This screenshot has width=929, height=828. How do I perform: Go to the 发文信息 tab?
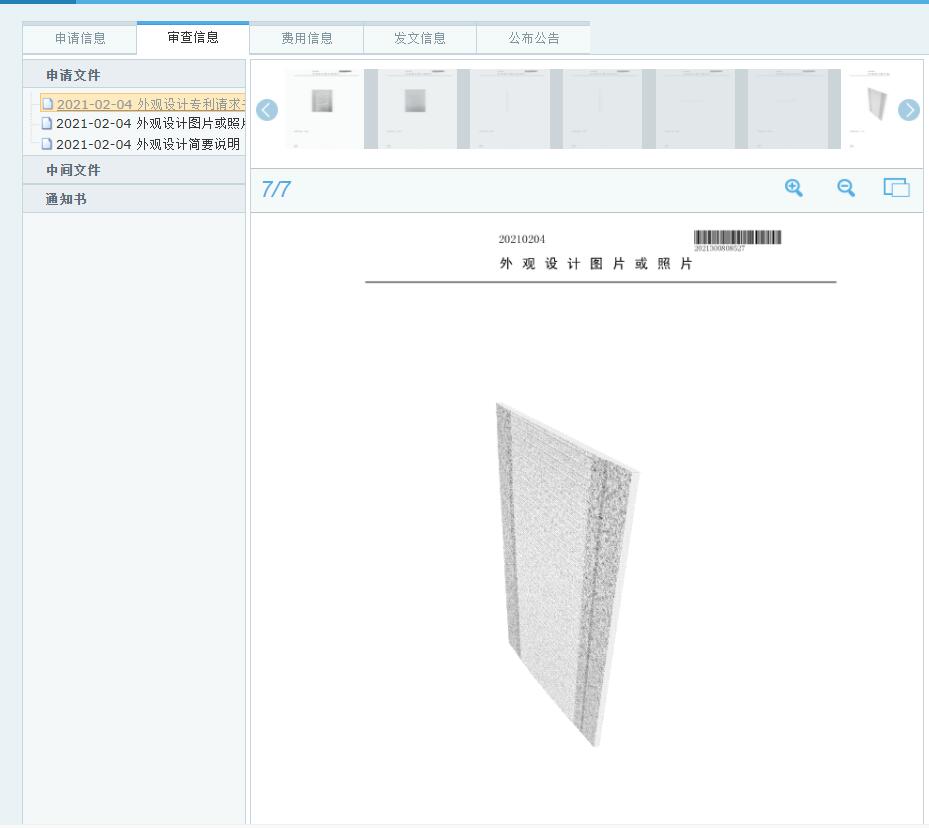(x=420, y=39)
